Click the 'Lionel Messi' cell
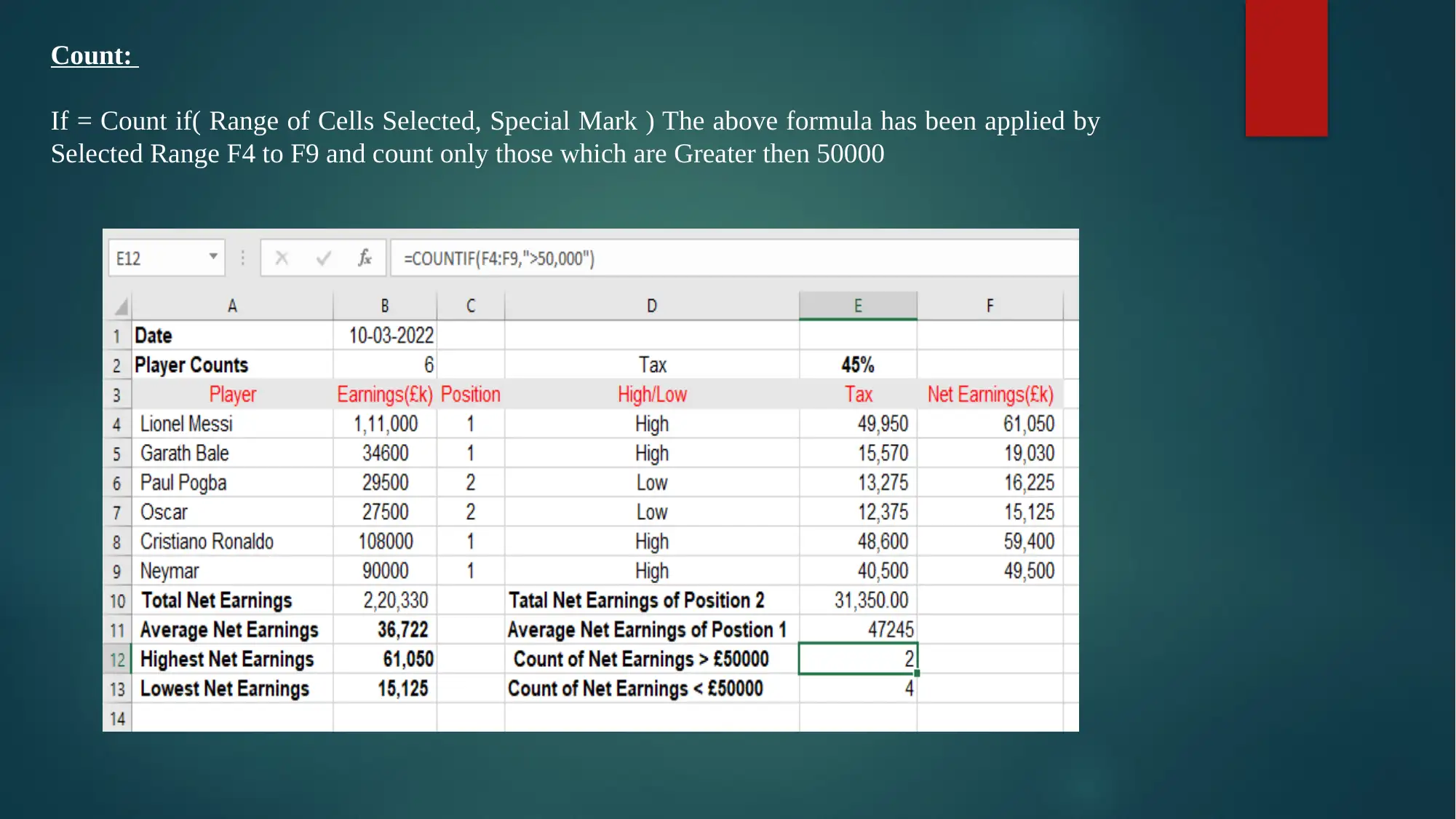The width and height of the screenshot is (1456, 819). (232, 424)
